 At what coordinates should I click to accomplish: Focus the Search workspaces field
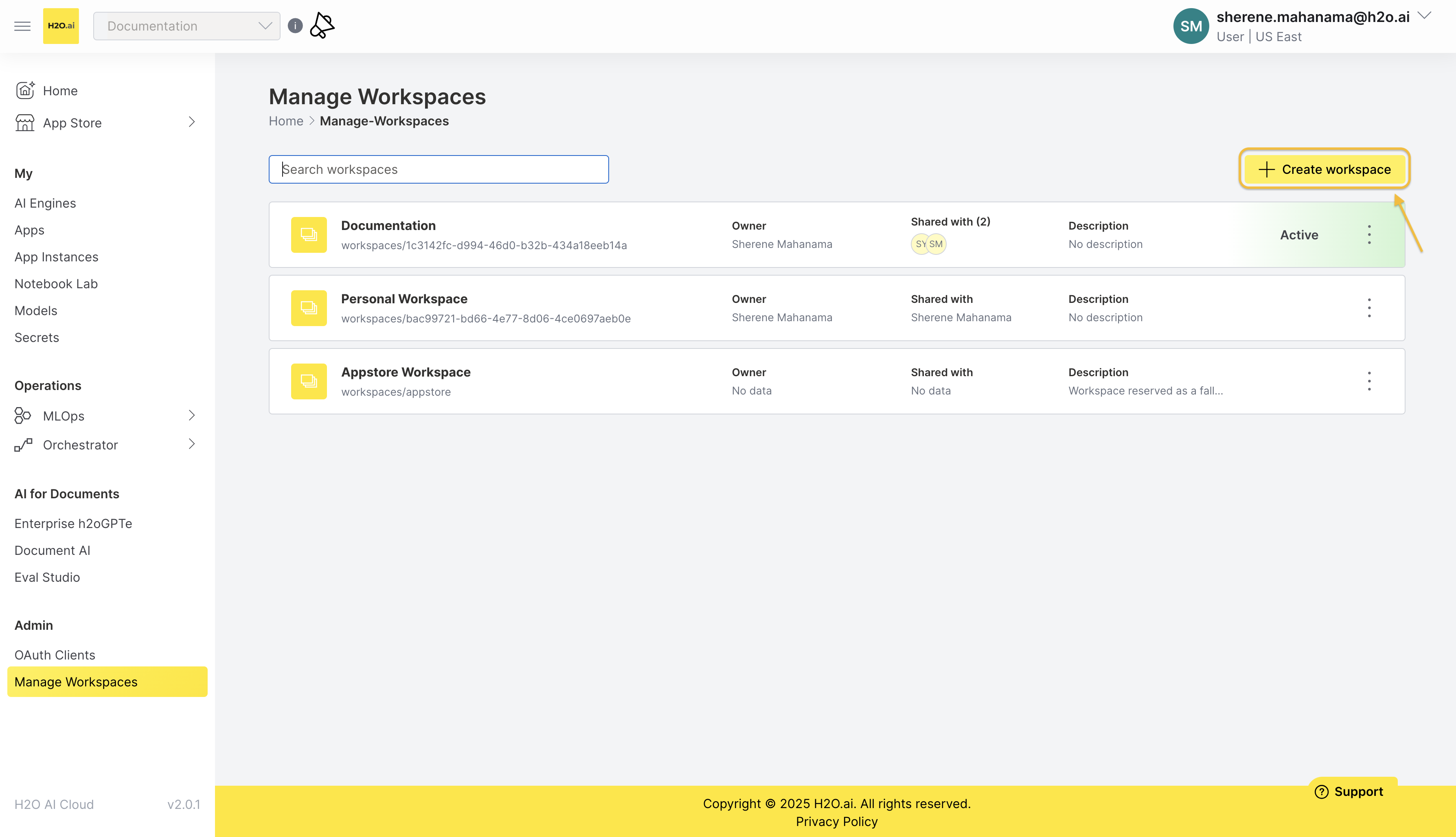(x=439, y=169)
